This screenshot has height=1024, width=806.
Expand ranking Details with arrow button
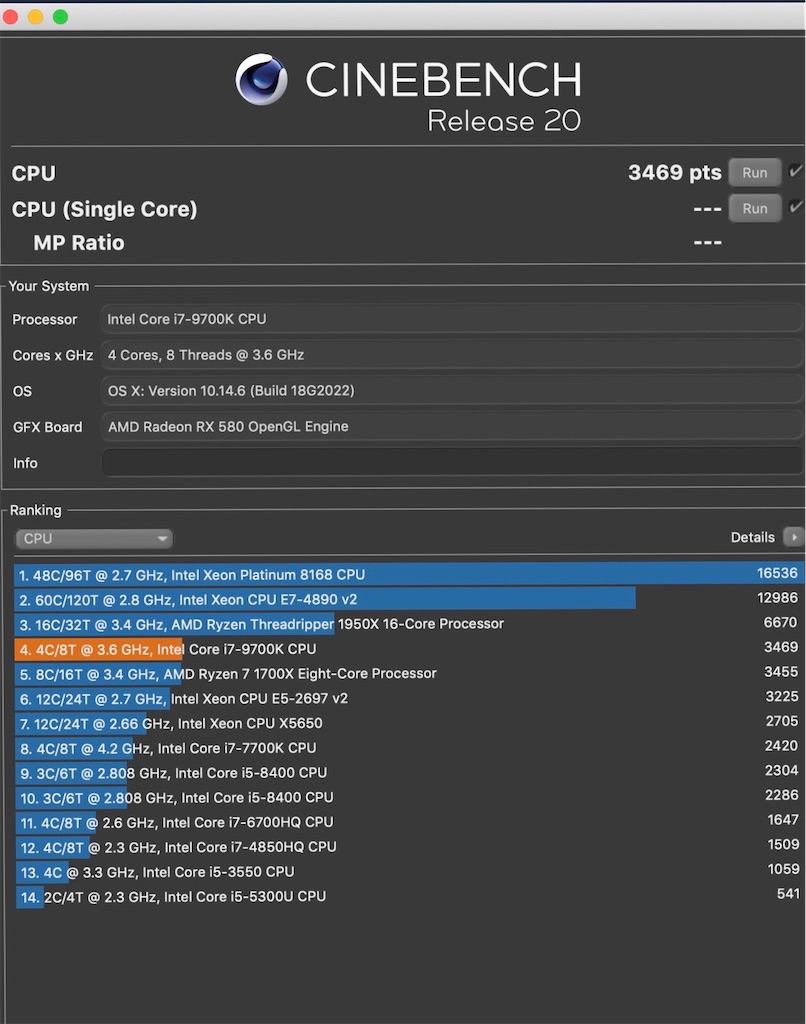pos(794,537)
